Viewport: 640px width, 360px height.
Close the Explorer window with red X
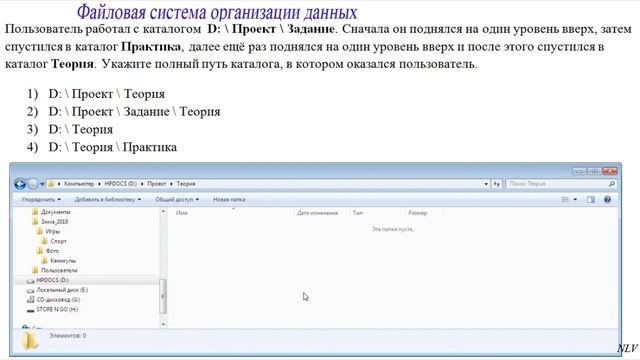(x=609, y=171)
